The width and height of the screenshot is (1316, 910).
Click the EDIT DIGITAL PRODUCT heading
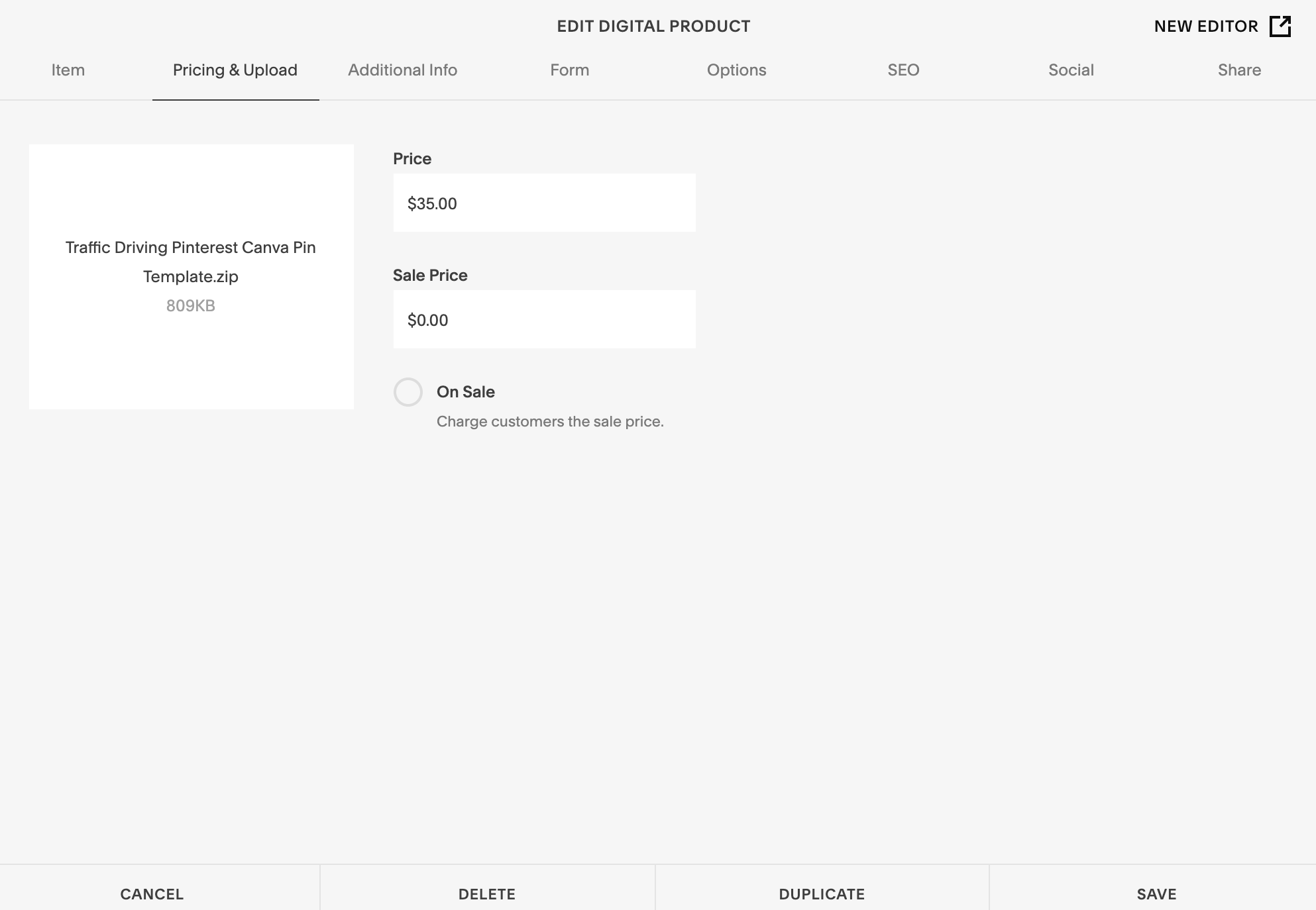pos(653,26)
